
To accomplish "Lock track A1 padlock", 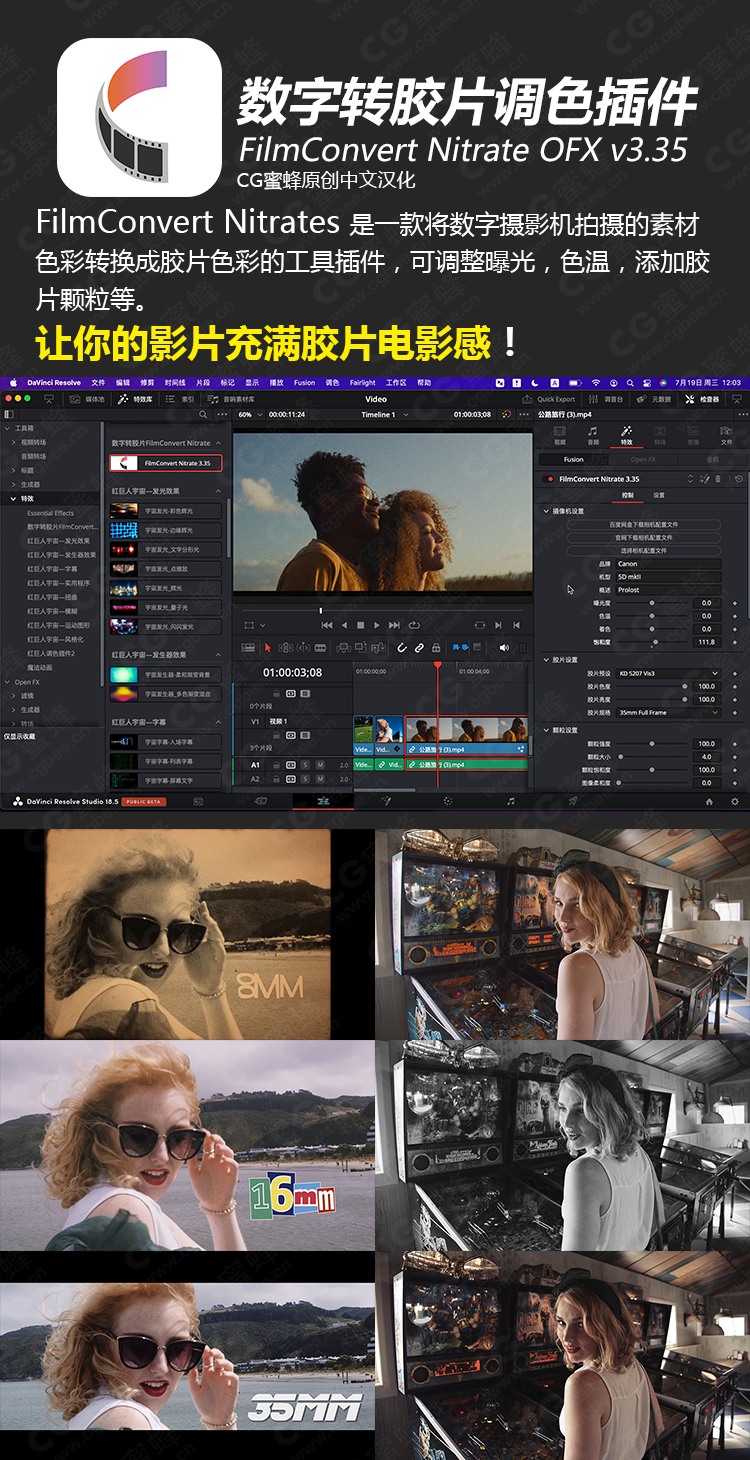I will 277,765.
